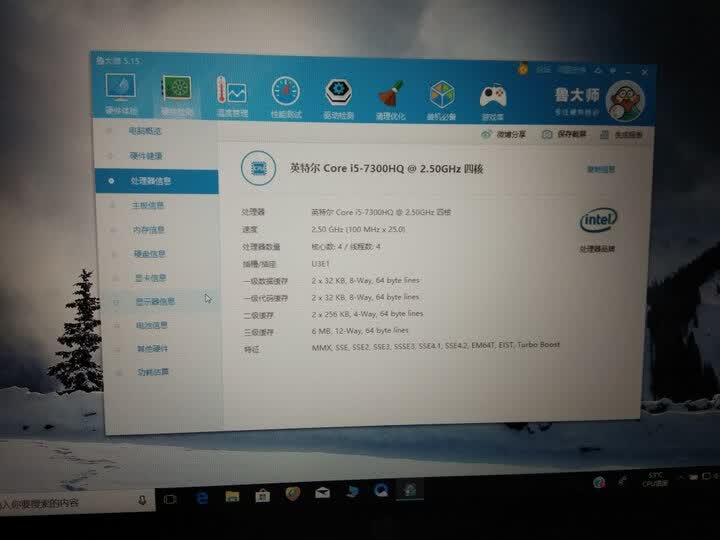
Task: Click the CPU temperature readout in system tray
Action: (655, 479)
